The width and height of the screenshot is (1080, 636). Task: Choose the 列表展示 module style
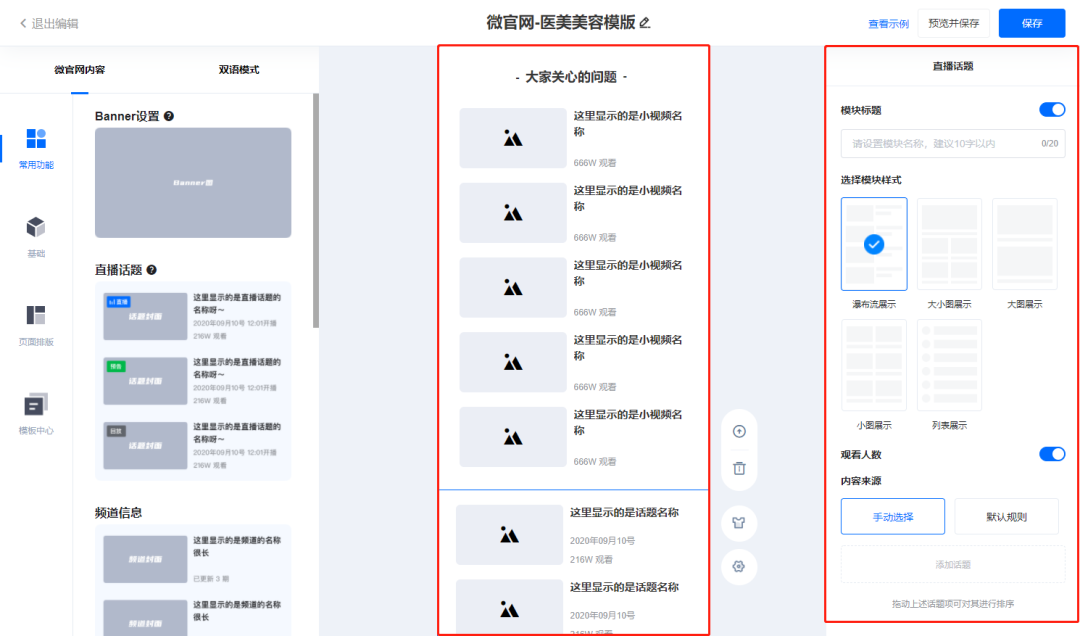tap(949, 365)
